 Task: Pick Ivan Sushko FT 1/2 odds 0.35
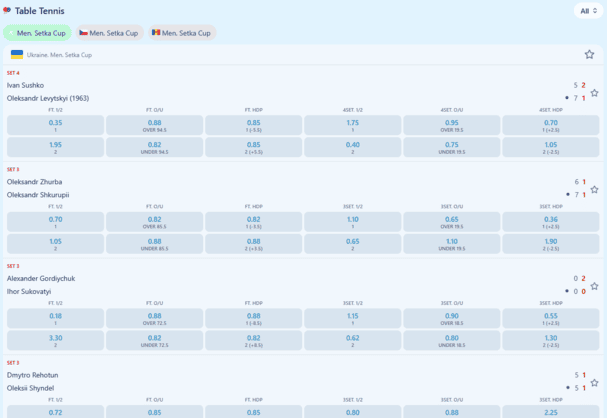[55, 125]
